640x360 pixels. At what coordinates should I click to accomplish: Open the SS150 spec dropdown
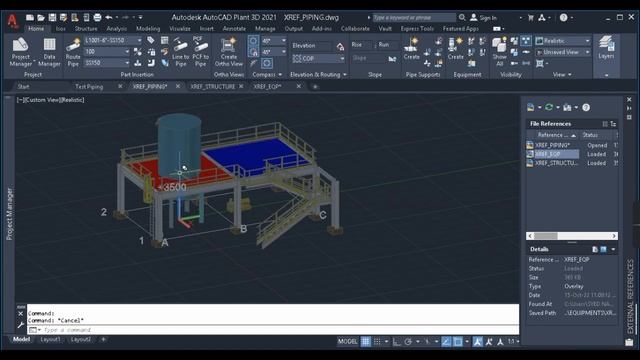tap(127, 63)
